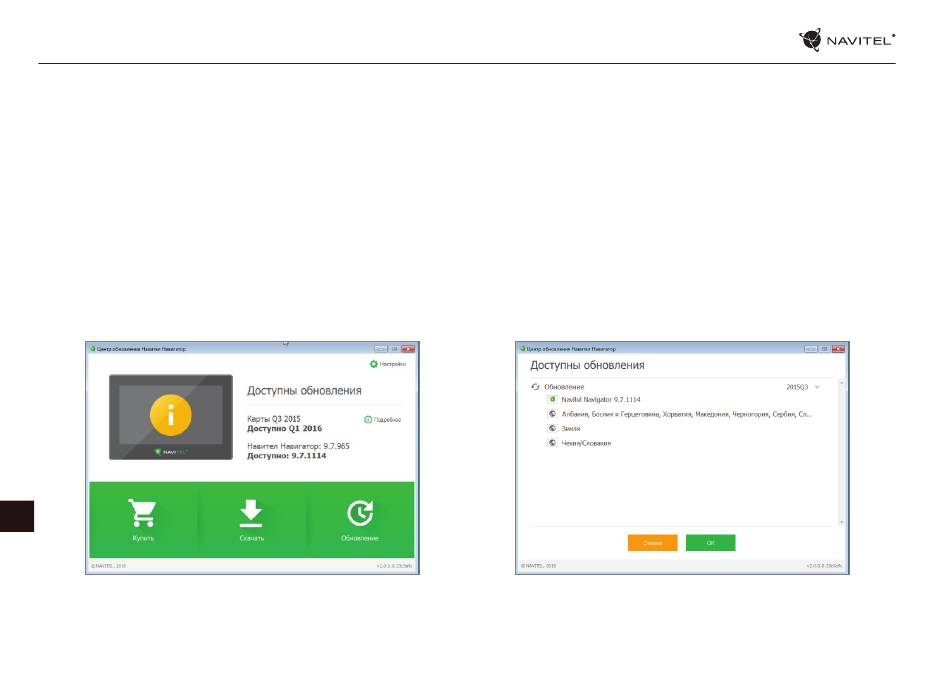
Task: Open Настройки via the green gear icon
Action: (374, 364)
